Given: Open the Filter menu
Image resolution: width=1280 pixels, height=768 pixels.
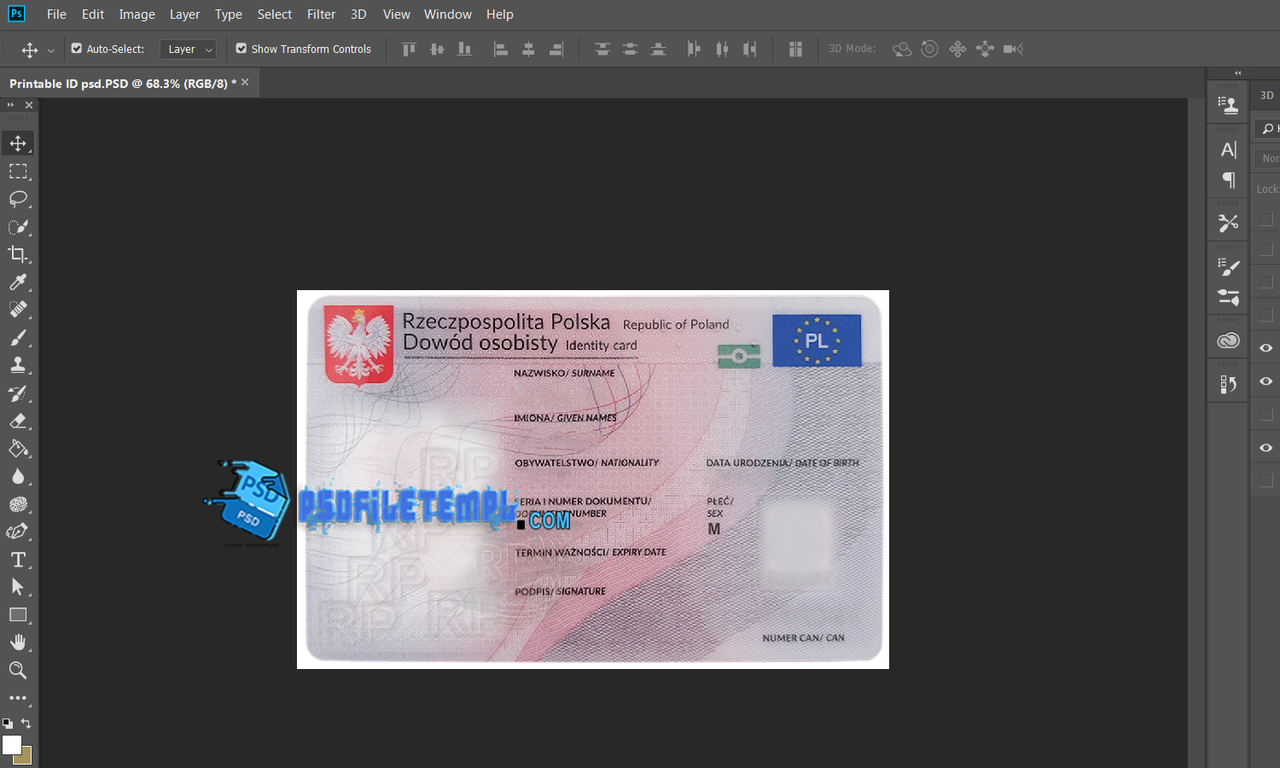Looking at the screenshot, I should [321, 14].
